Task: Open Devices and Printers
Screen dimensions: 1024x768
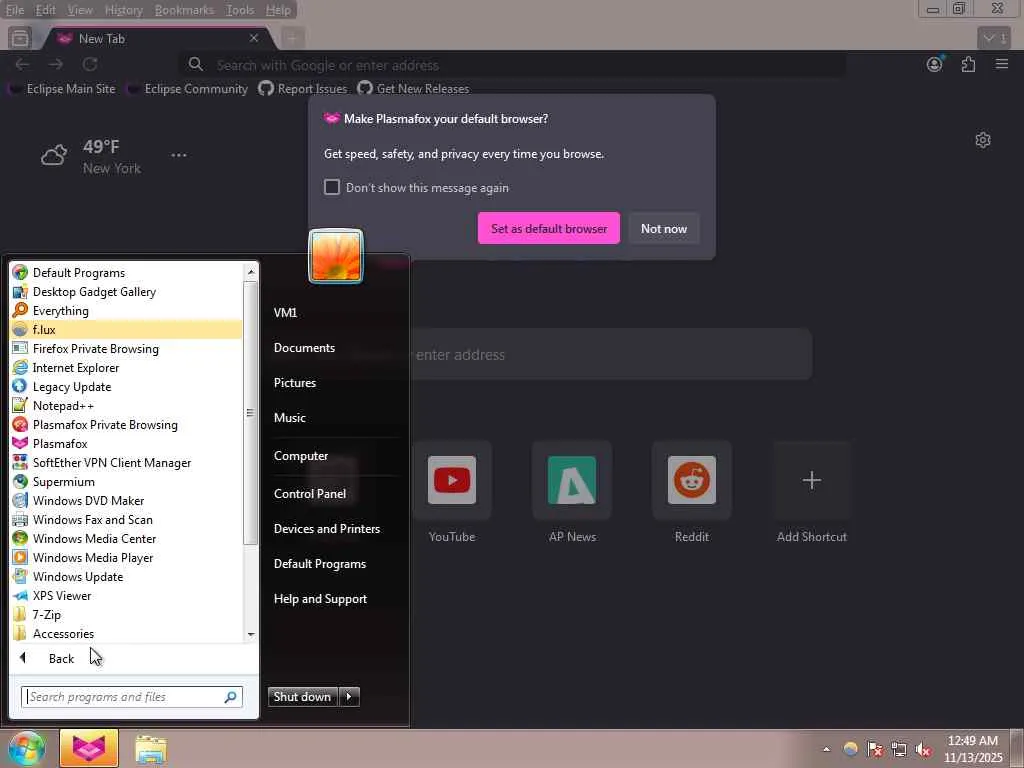Action: click(x=327, y=528)
